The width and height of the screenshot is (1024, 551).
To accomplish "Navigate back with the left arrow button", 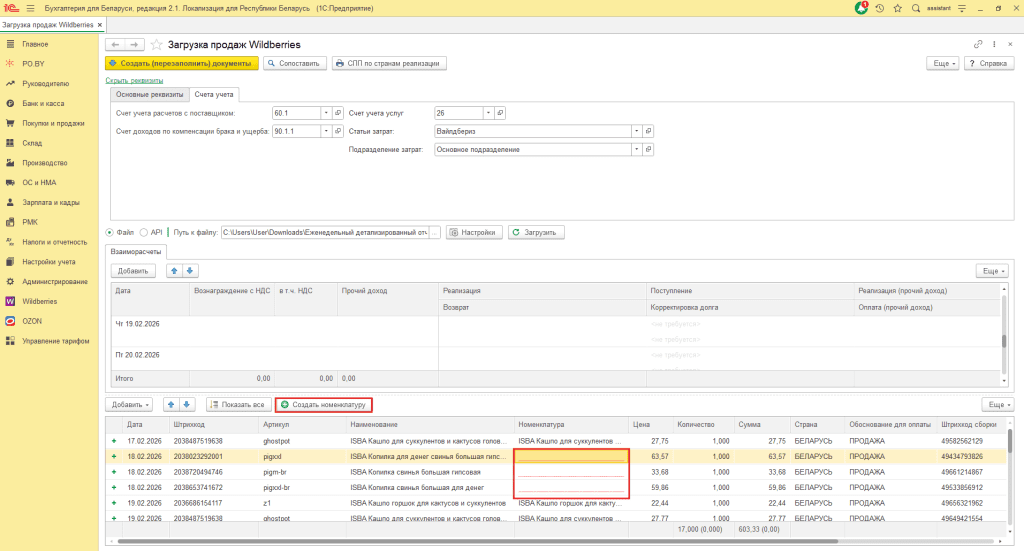I will tap(115, 45).
